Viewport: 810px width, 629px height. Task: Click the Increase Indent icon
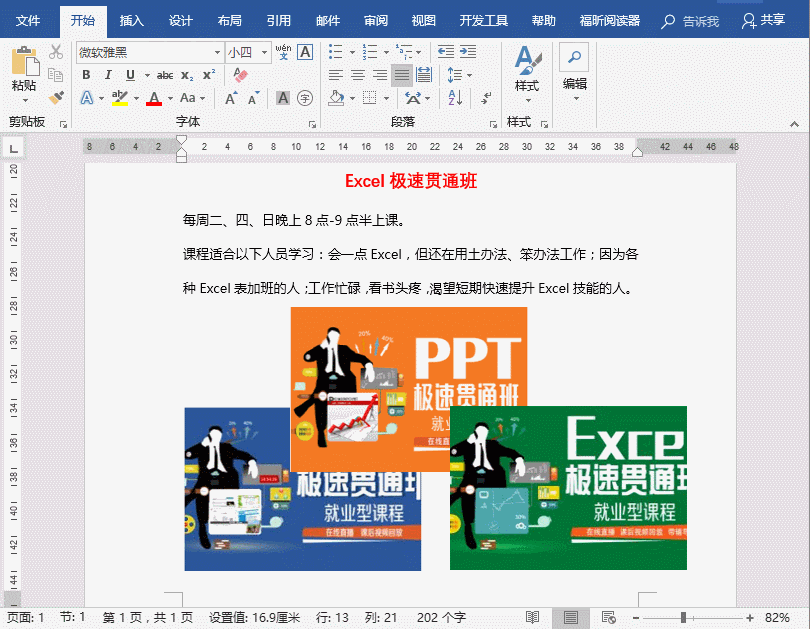(x=467, y=52)
